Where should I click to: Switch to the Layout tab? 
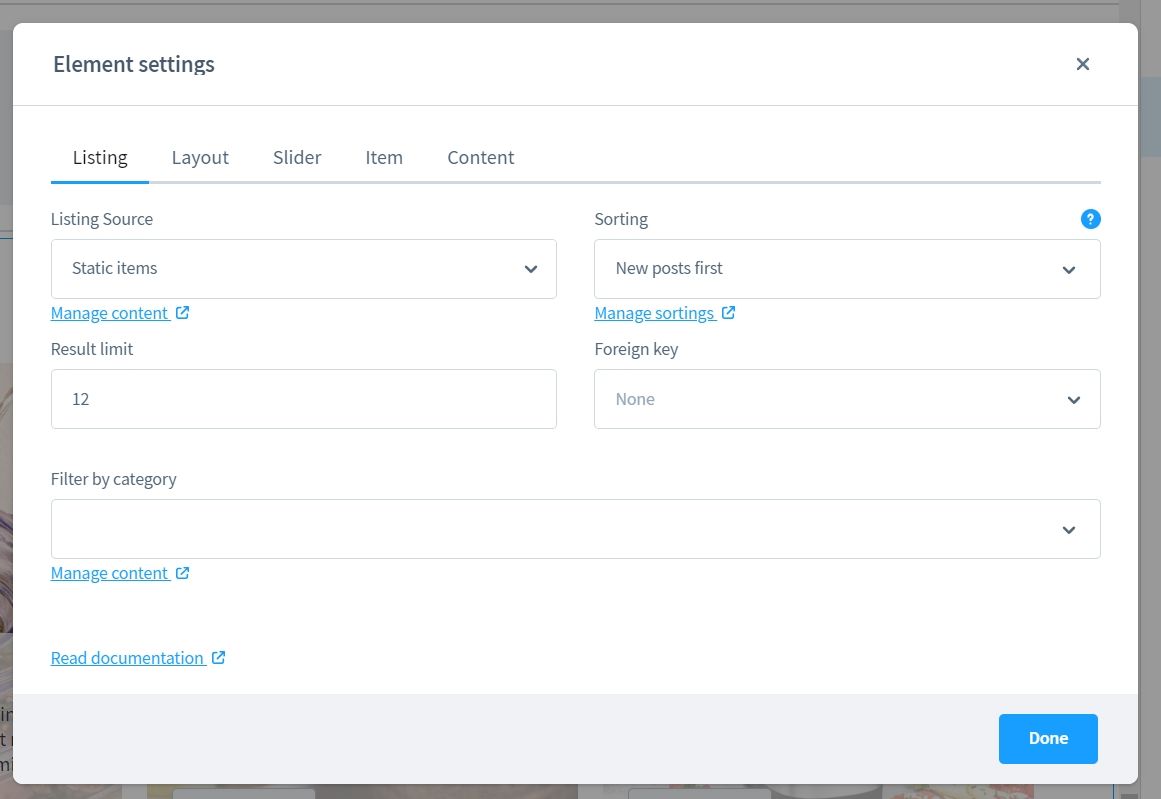coord(200,158)
